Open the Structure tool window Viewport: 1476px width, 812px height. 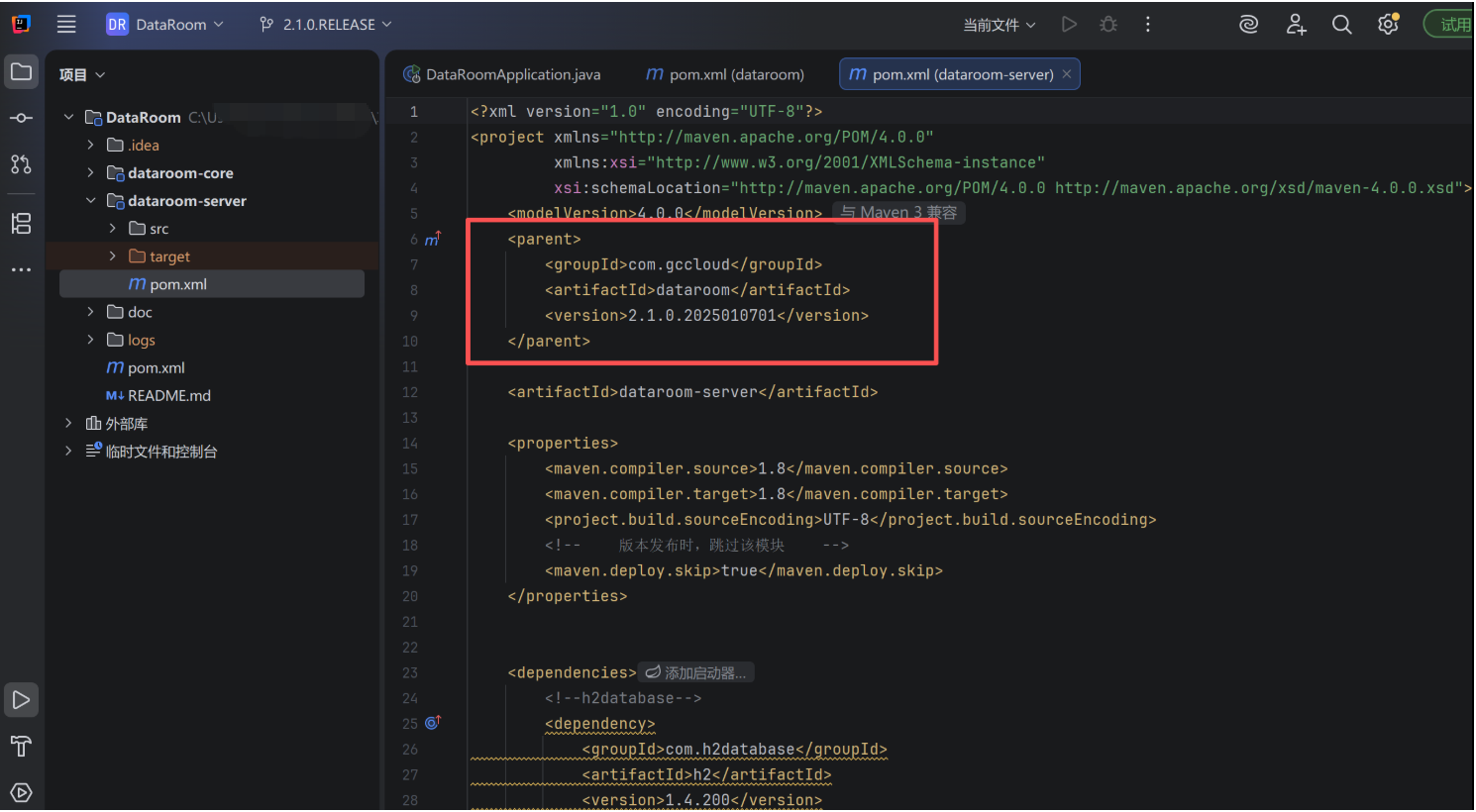pos(21,223)
